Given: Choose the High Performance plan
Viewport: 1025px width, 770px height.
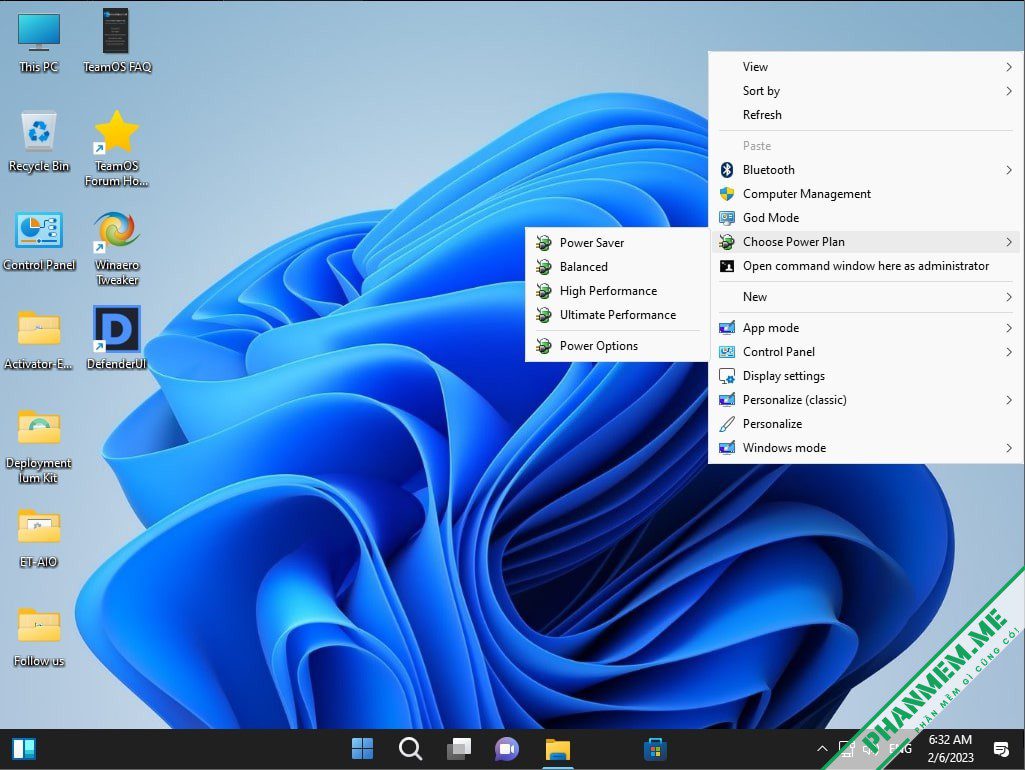Looking at the screenshot, I should click(x=616, y=291).
